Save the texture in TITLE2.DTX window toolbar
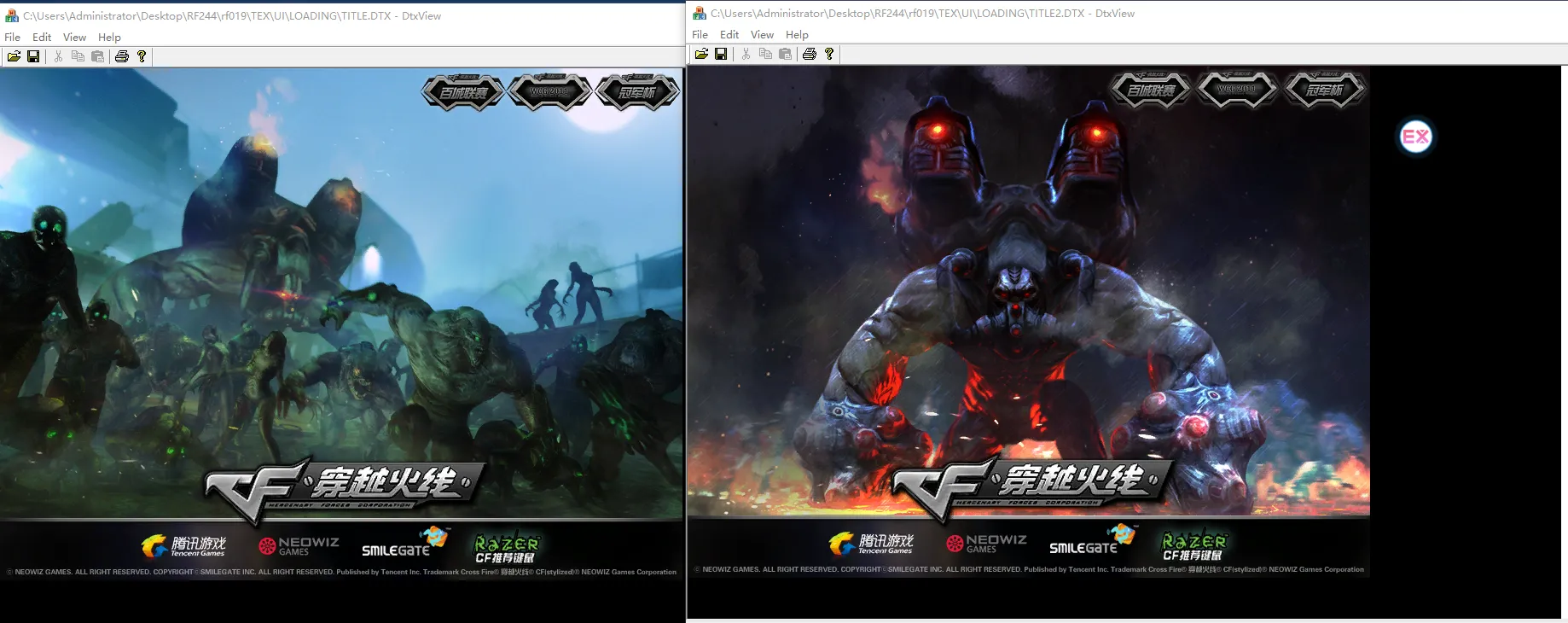The width and height of the screenshot is (1568, 623). (721, 54)
